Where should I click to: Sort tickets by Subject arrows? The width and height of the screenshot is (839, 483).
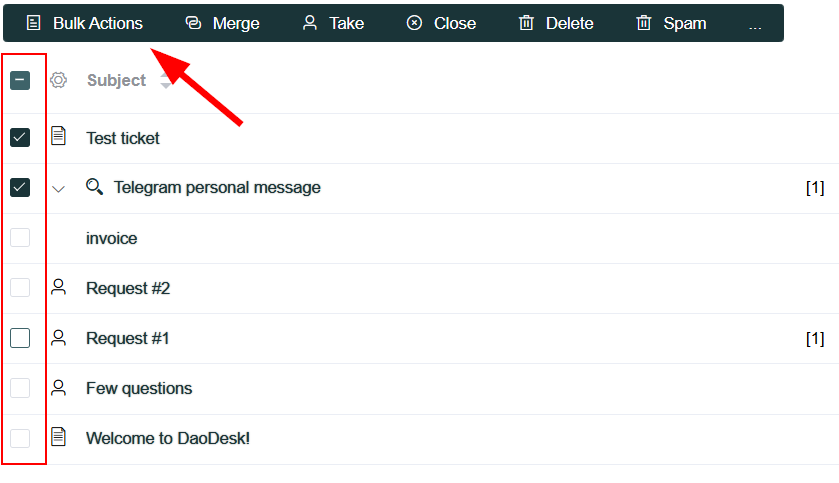(165, 80)
